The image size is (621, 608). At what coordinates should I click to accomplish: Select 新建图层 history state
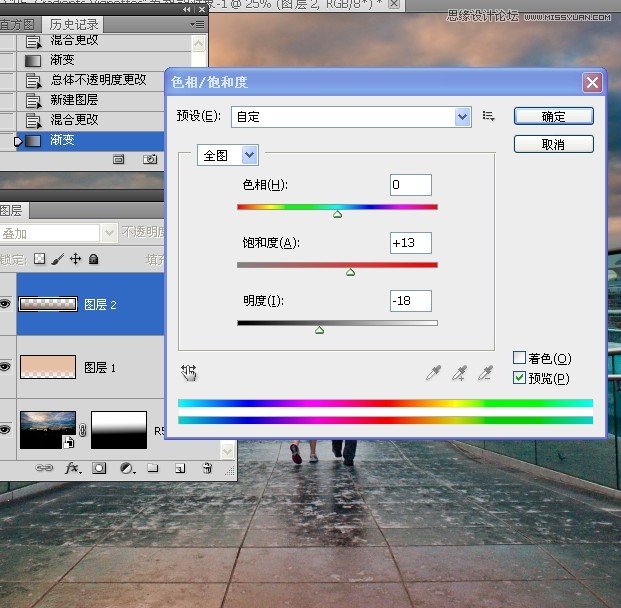[x=74, y=100]
